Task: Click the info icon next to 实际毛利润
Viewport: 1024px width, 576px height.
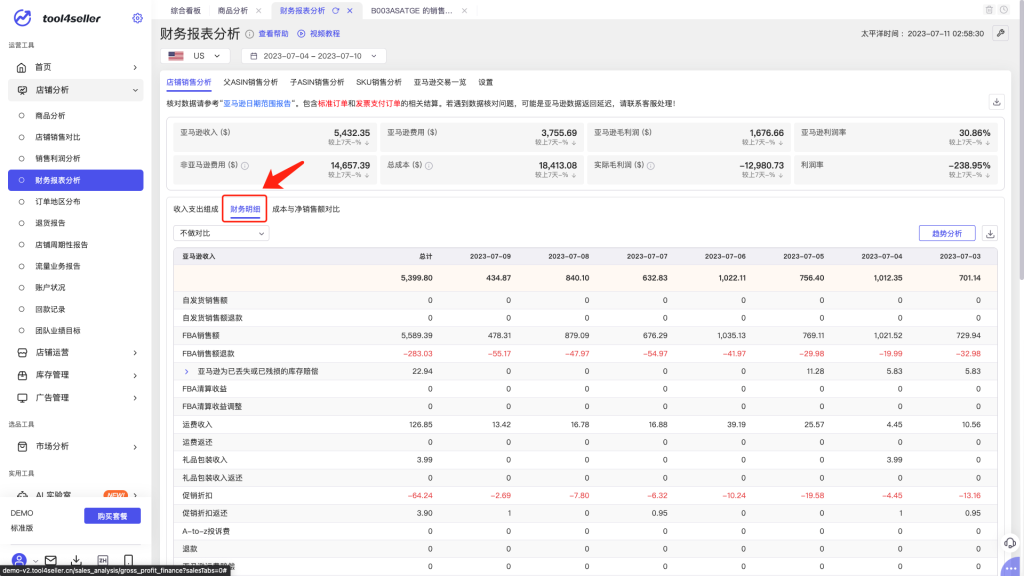Action: point(650,166)
